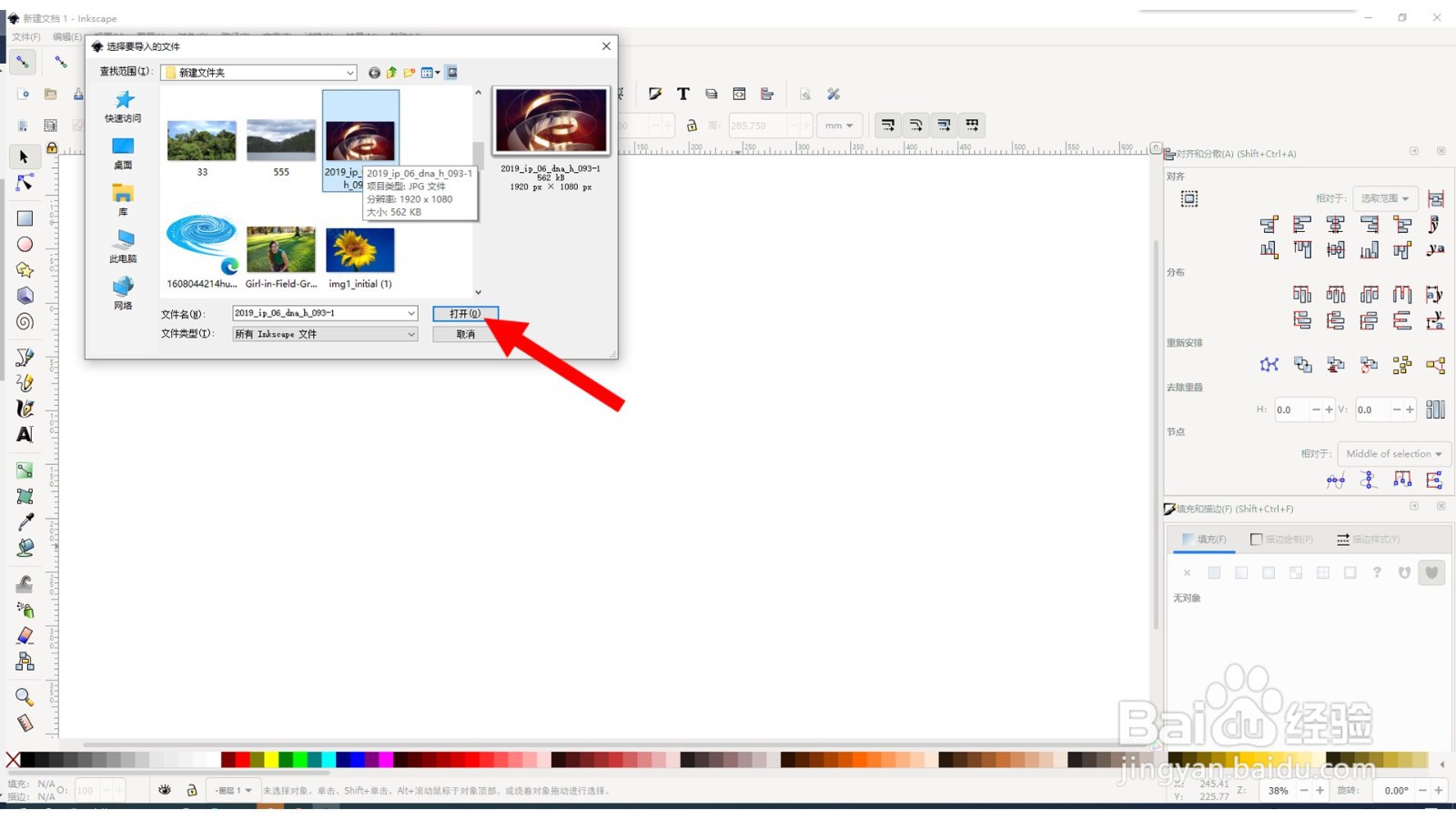
Task: Open layer selector dropdown in status bar
Action: pyautogui.click(x=233, y=790)
